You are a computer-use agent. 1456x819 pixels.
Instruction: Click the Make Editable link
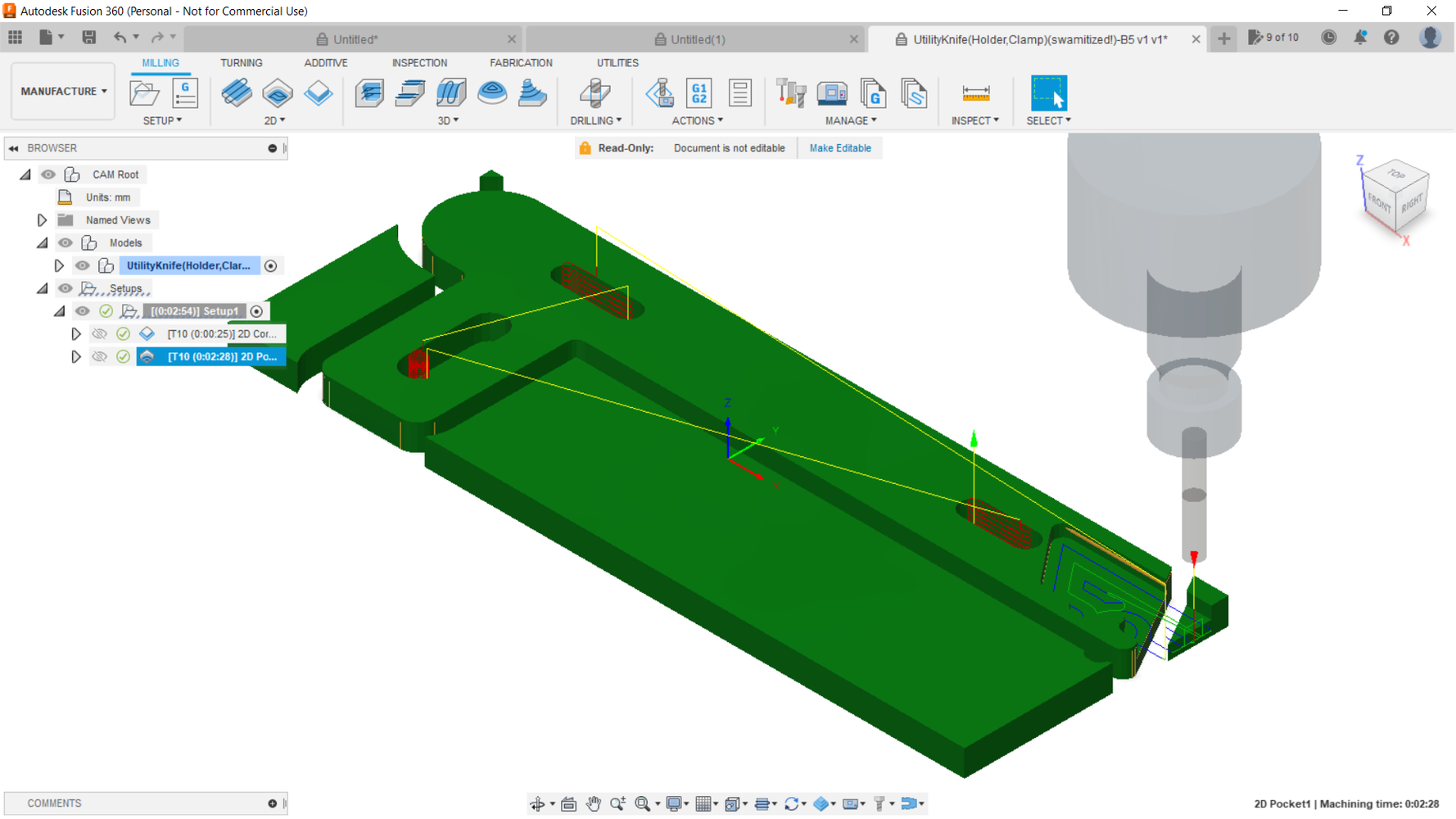pyautogui.click(x=839, y=148)
